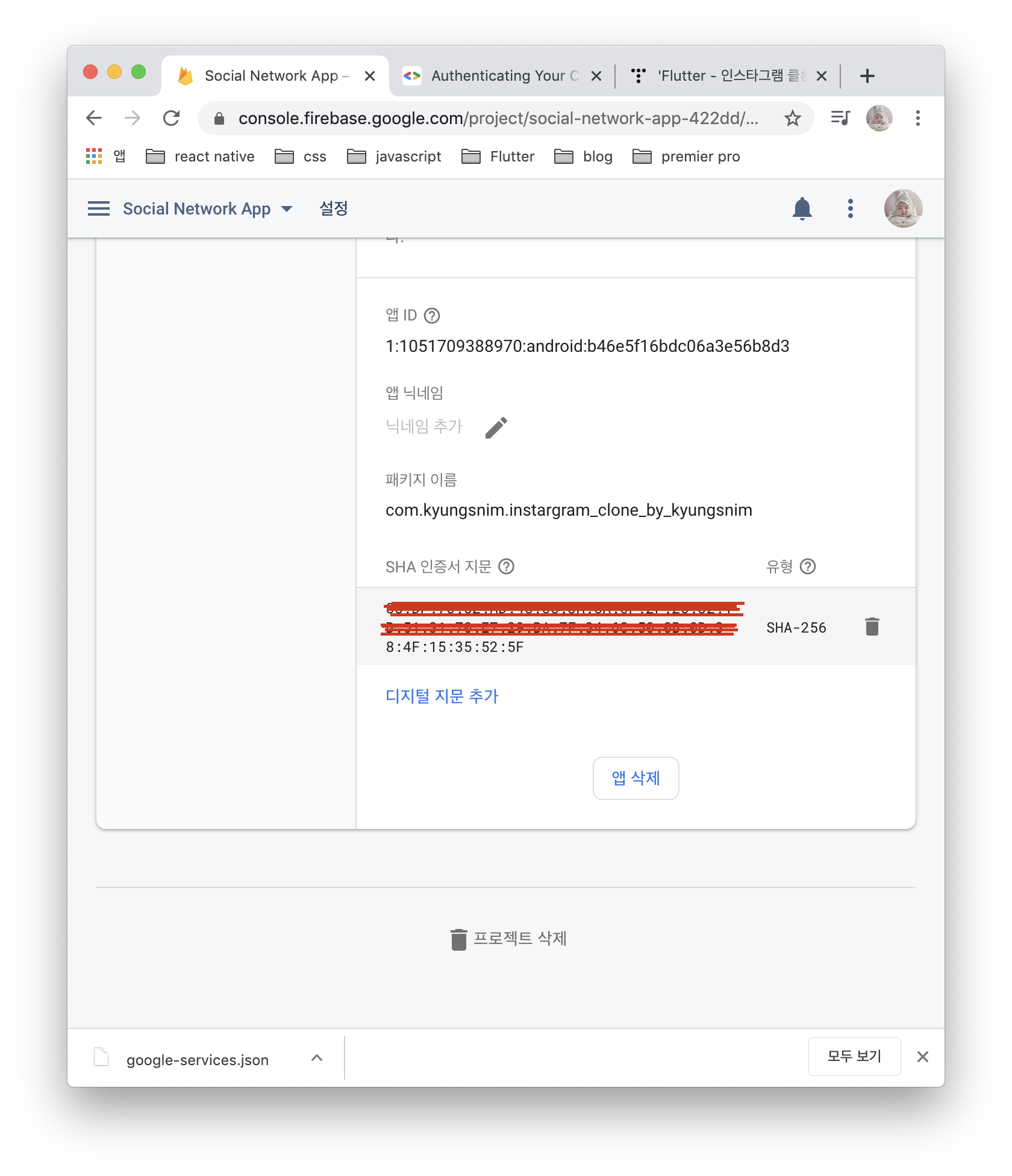This screenshot has width=1012, height=1176.
Task: Close the Flutter 인스타그램 tab
Action: (821, 76)
